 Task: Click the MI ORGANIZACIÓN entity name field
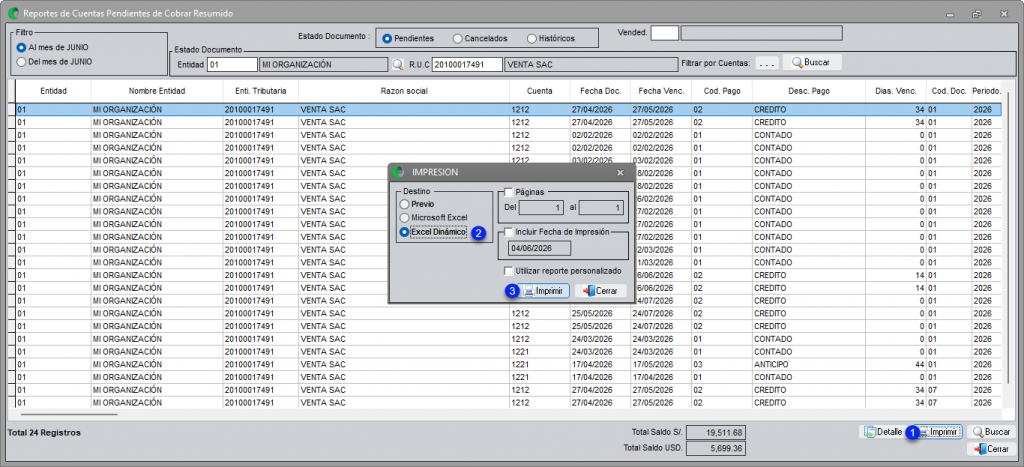pyautogui.click(x=323, y=65)
